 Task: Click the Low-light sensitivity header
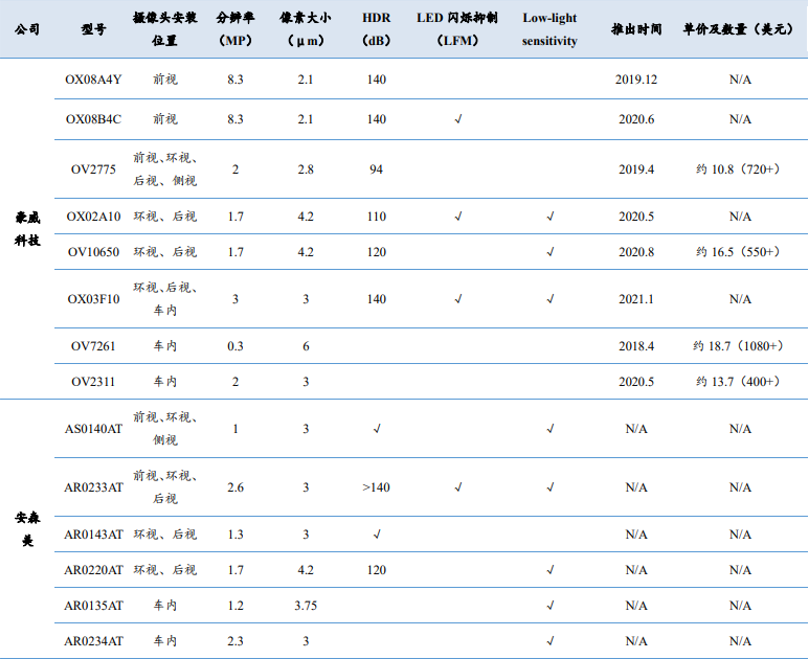pos(549,29)
